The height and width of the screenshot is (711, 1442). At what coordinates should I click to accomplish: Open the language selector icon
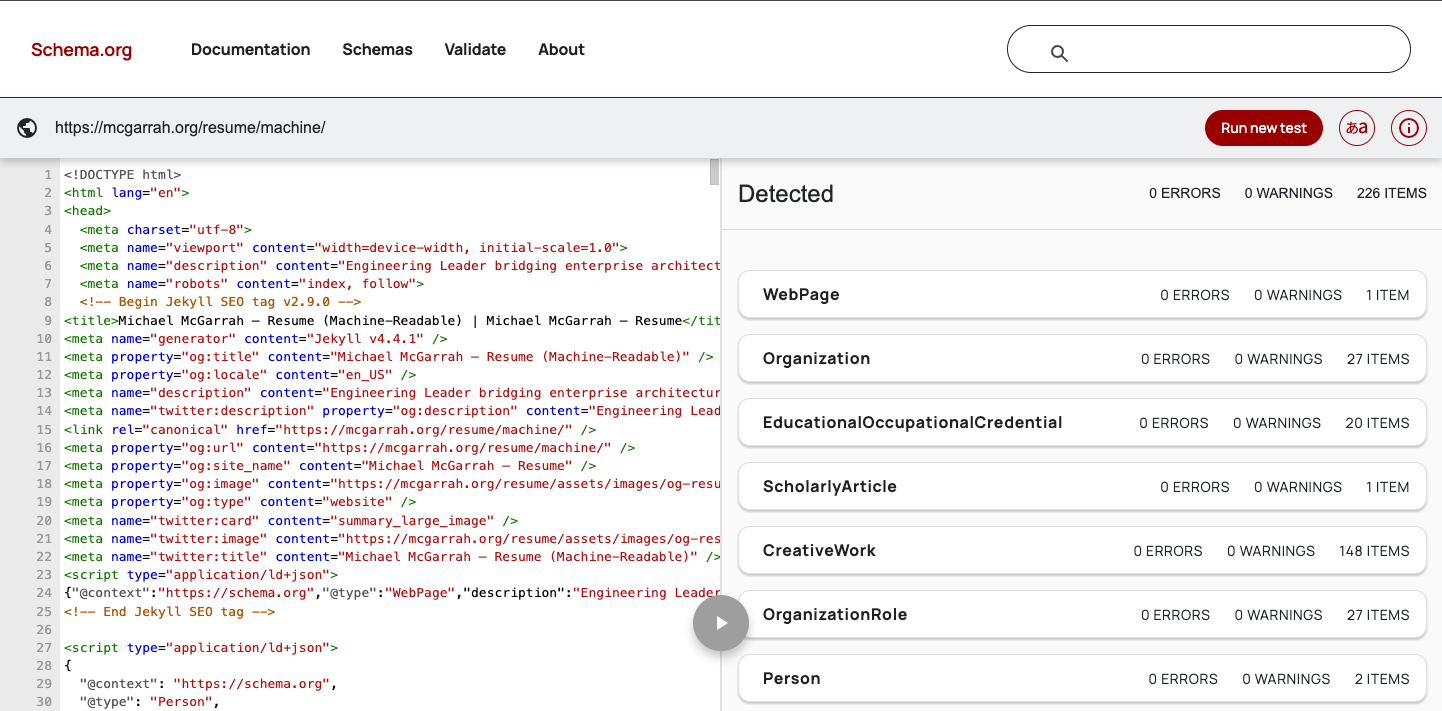tap(1357, 128)
